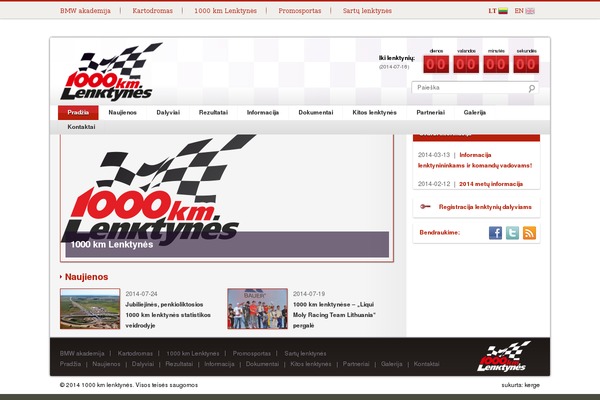Switch language with the British flag
This screenshot has height=400, width=600.
coord(530,11)
